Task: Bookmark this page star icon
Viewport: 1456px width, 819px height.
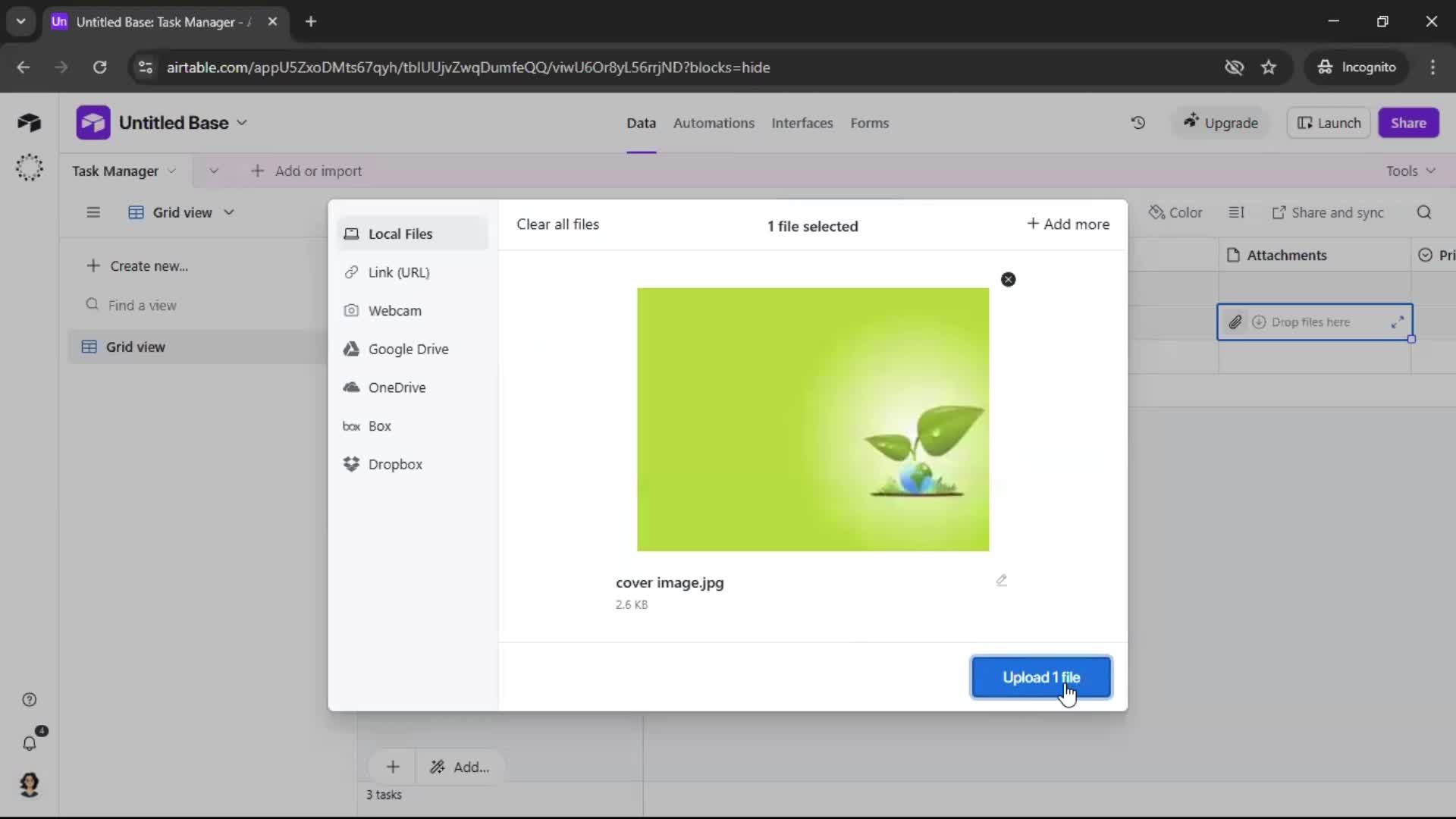Action: click(x=1269, y=67)
